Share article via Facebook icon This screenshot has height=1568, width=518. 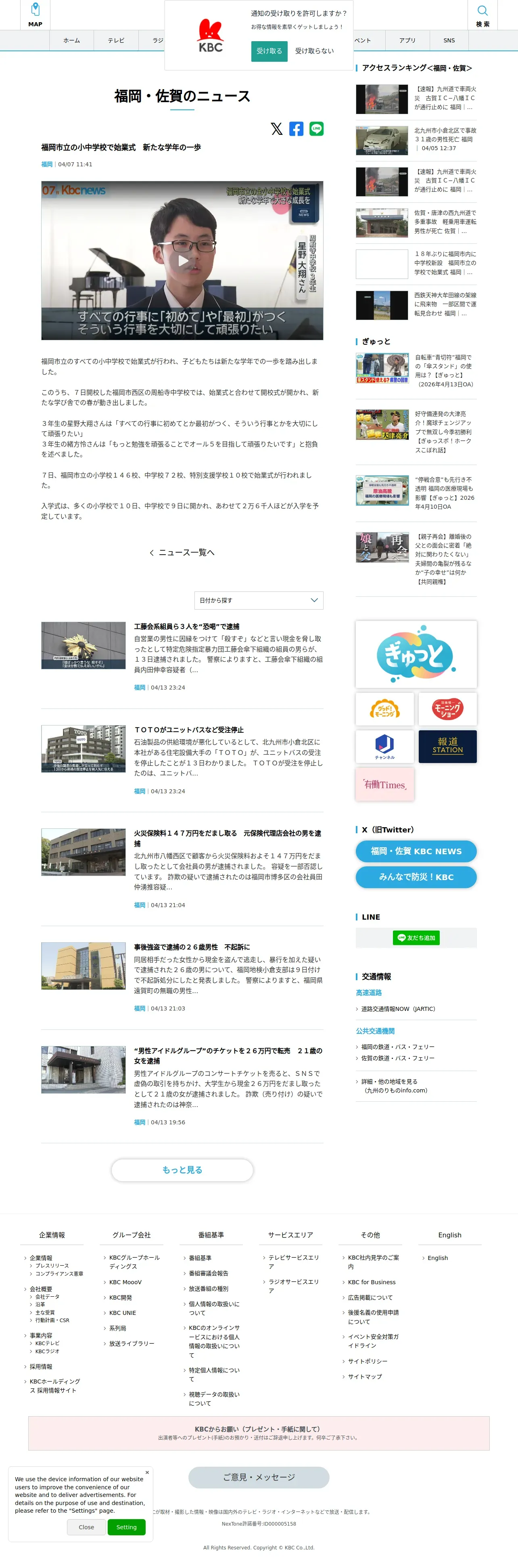click(296, 128)
